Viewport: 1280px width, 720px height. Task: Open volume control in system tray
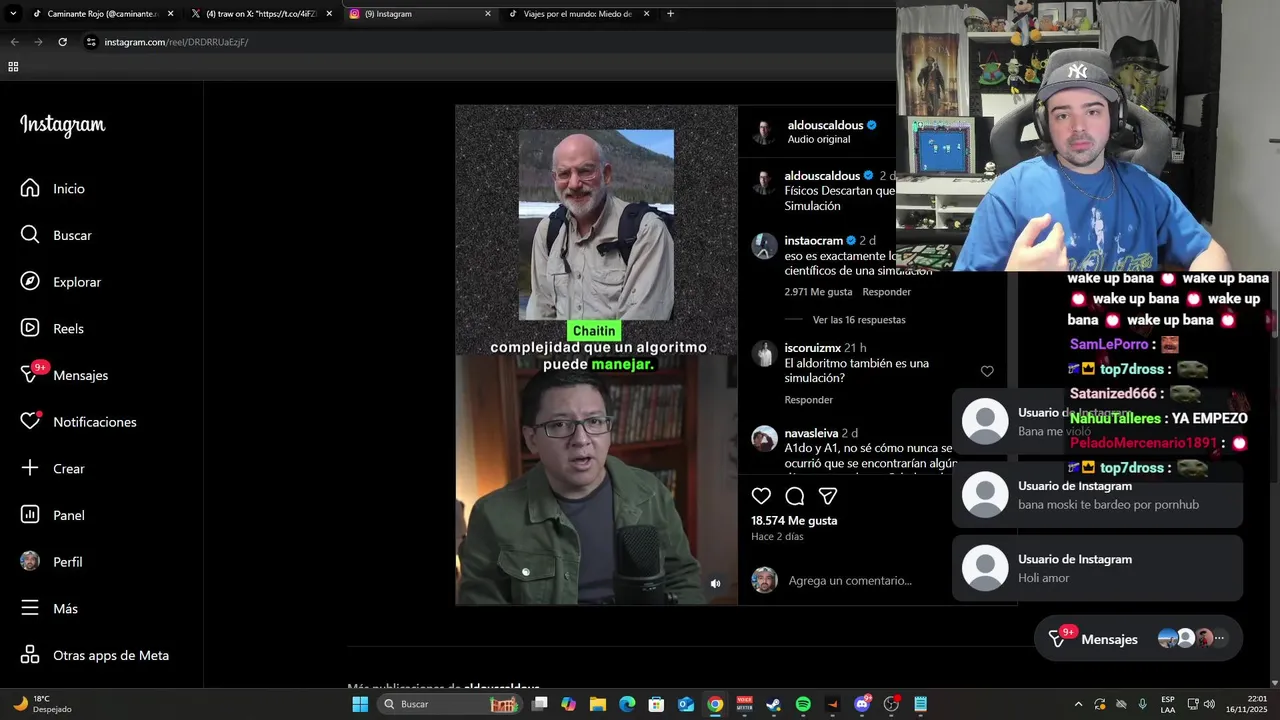click(1209, 704)
